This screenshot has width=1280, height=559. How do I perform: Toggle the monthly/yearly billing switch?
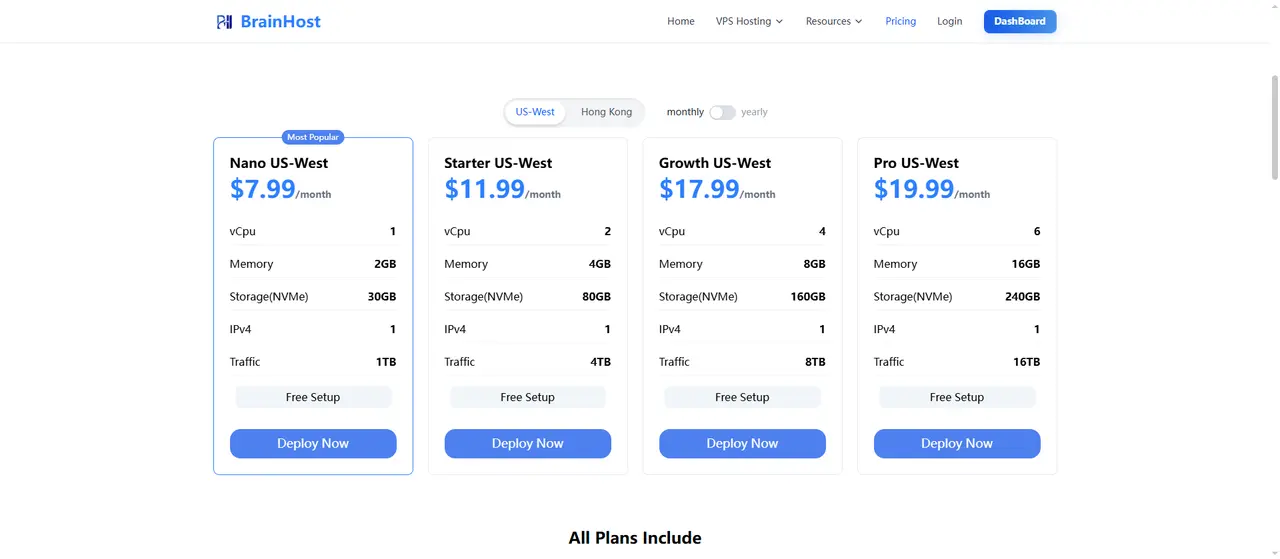point(722,112)
